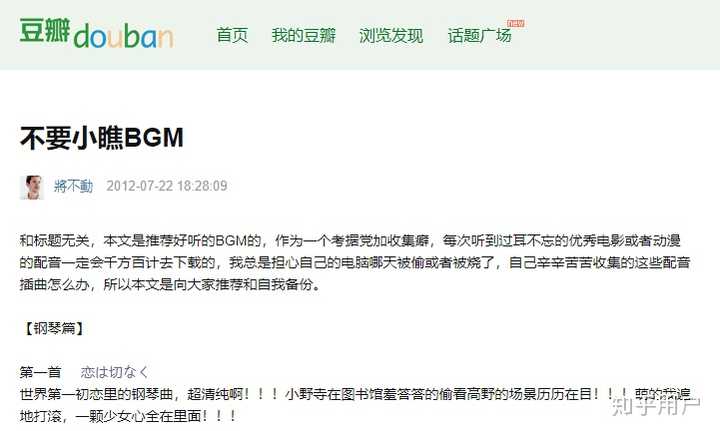
Task: Visit author 將不動's profile link
Action: [73, 186]
